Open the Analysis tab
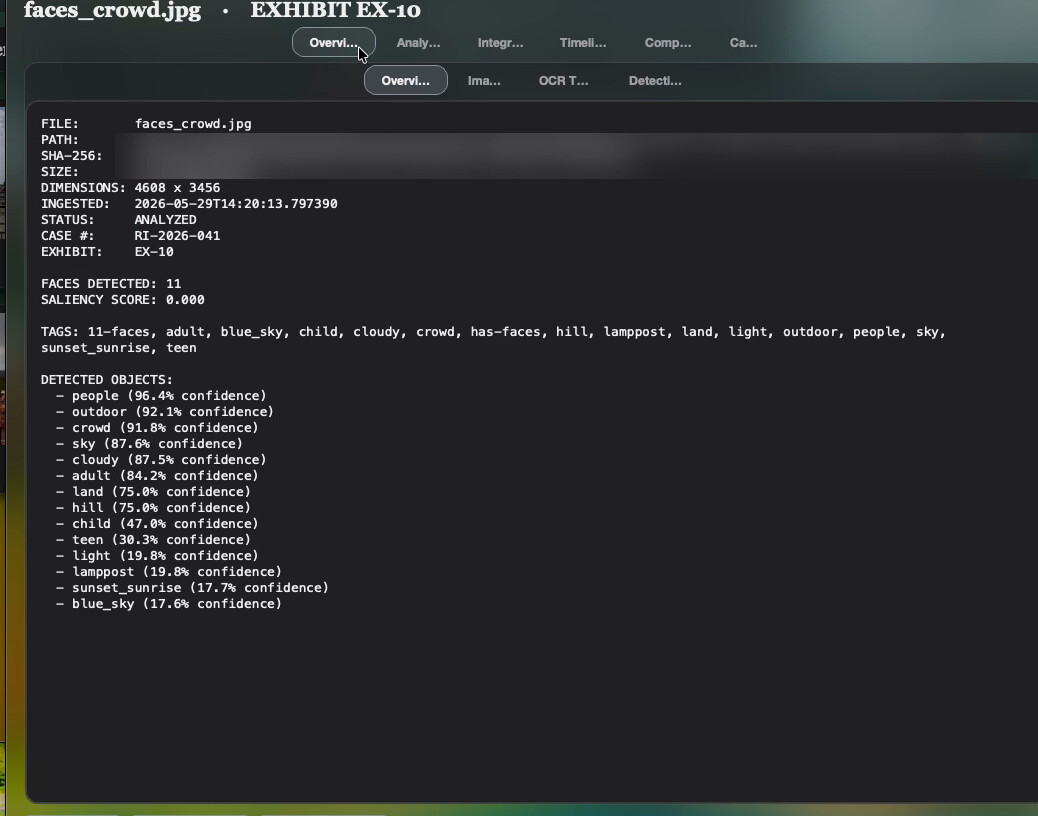The width and height of the screenshot is (1038, 816). point(418,42)
